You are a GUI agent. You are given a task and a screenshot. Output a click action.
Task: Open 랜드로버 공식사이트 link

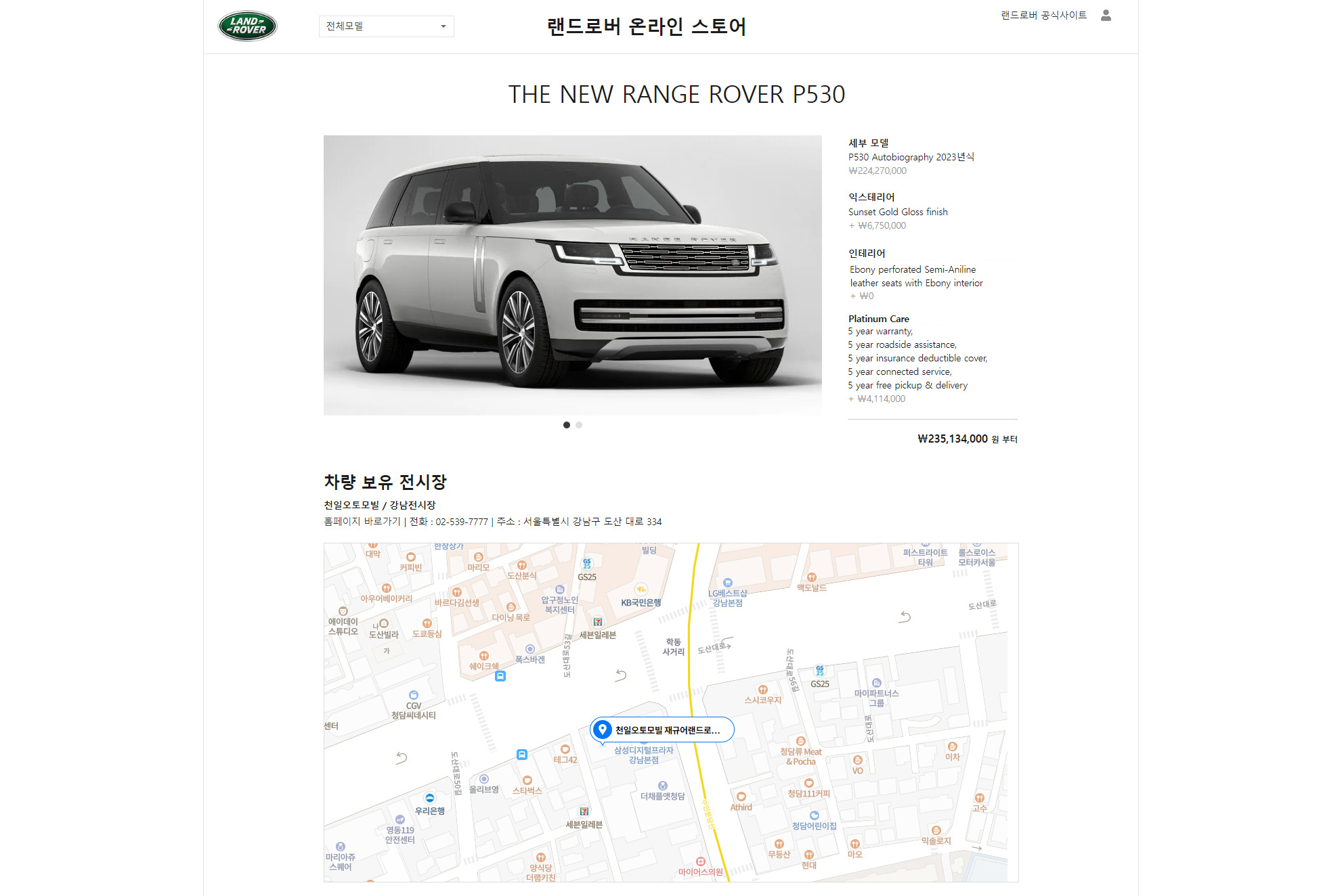(1043, 15)
